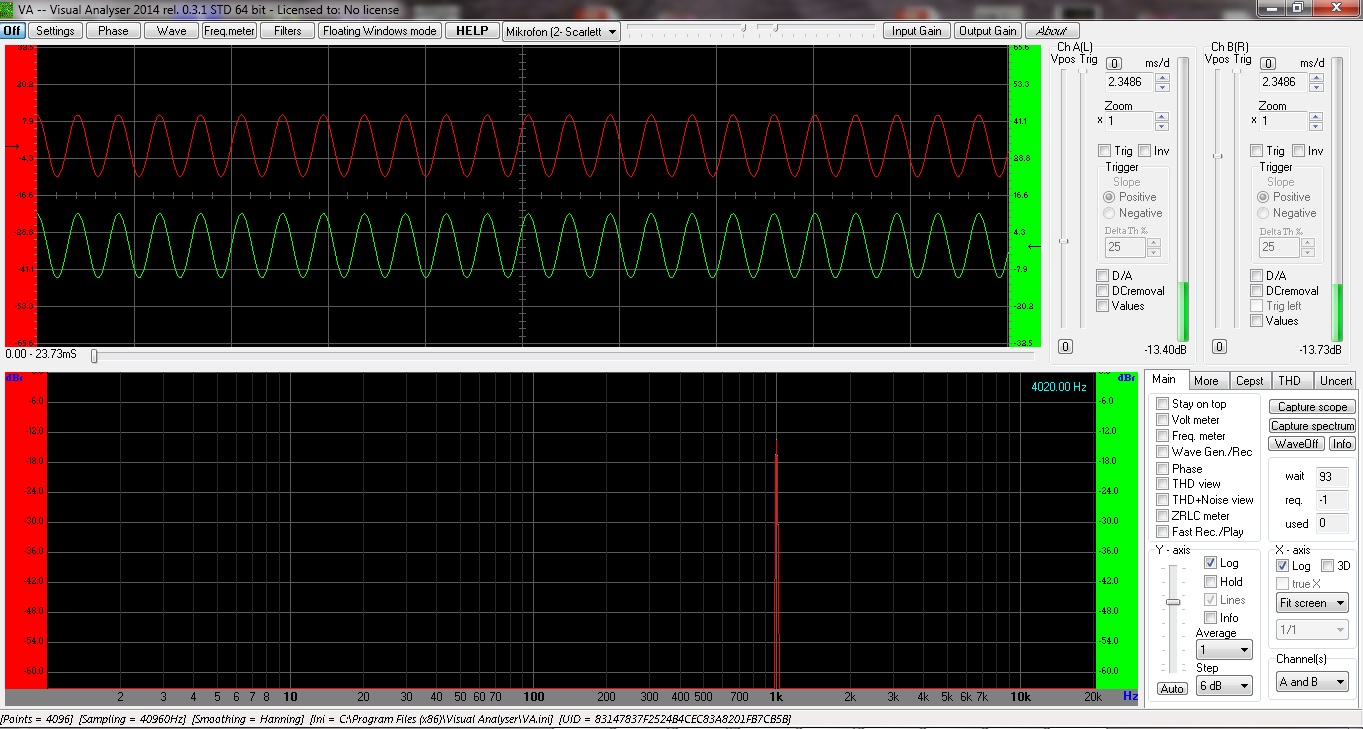1363x729 pixels.
Task: Click the WaveOff button
Action: click(x=1296, y=444)
